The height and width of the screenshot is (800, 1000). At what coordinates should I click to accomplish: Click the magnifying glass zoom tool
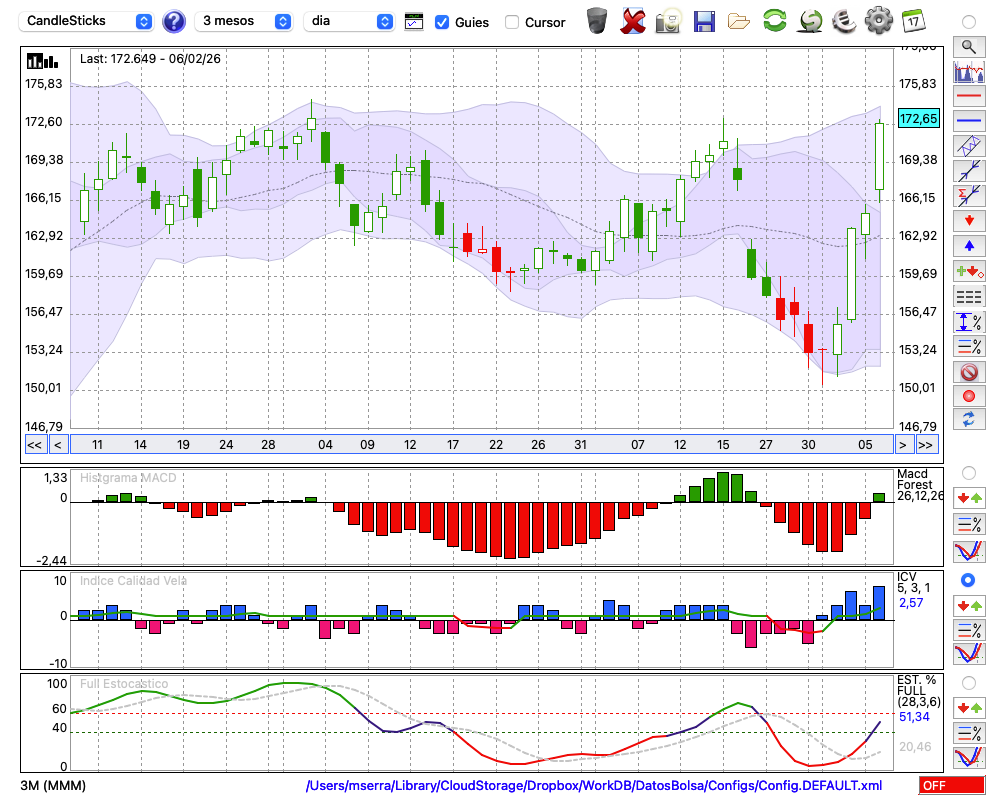(x=968, y=46)
